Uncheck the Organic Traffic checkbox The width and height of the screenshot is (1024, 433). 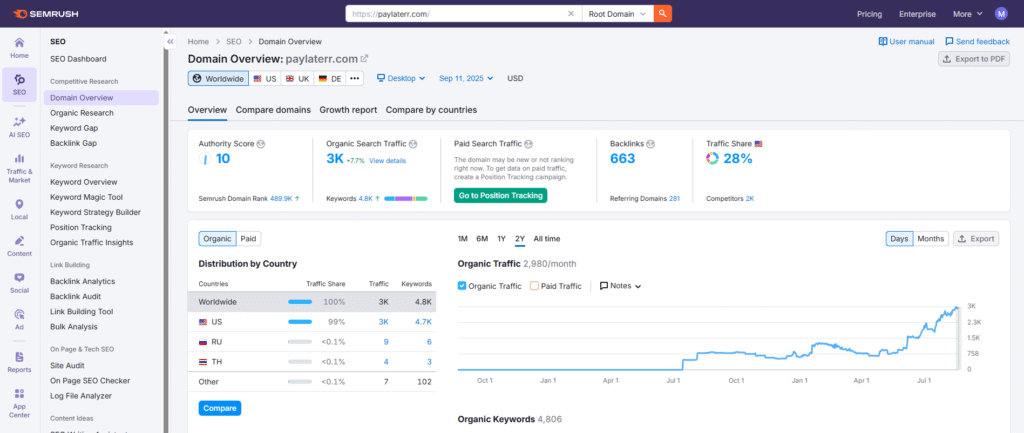pyautogui.click(x=462, y=286)
